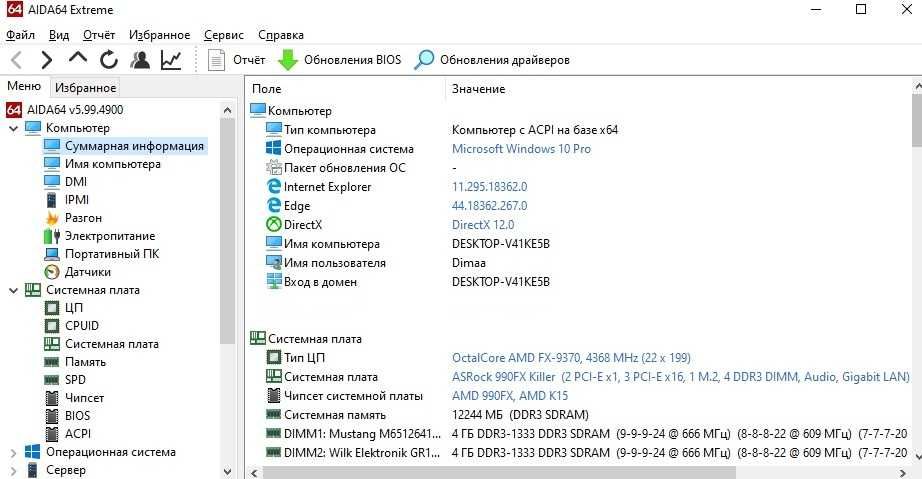Screen dimensions: 922x479
Task: Open the Память tree item
Action: tap(75, 362)
